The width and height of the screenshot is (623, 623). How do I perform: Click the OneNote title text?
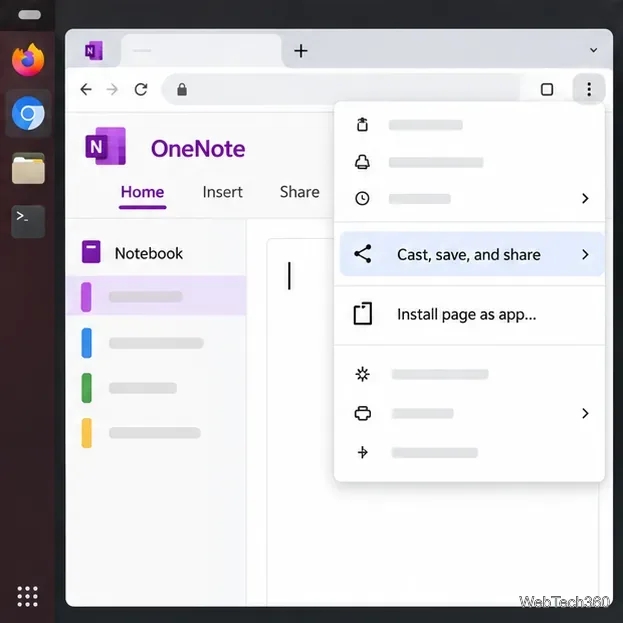tap(198, 149)
